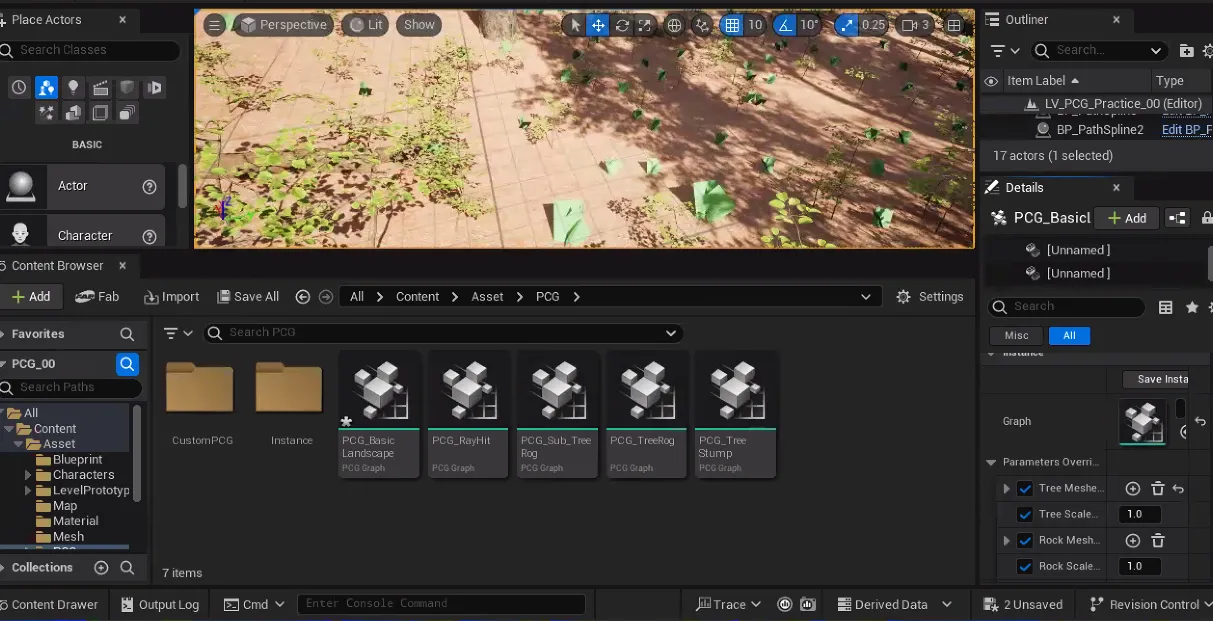Viewport: 1213px width, 621px height.
Task: Expand the Characters folder in tree
Action: pos(28,475)
